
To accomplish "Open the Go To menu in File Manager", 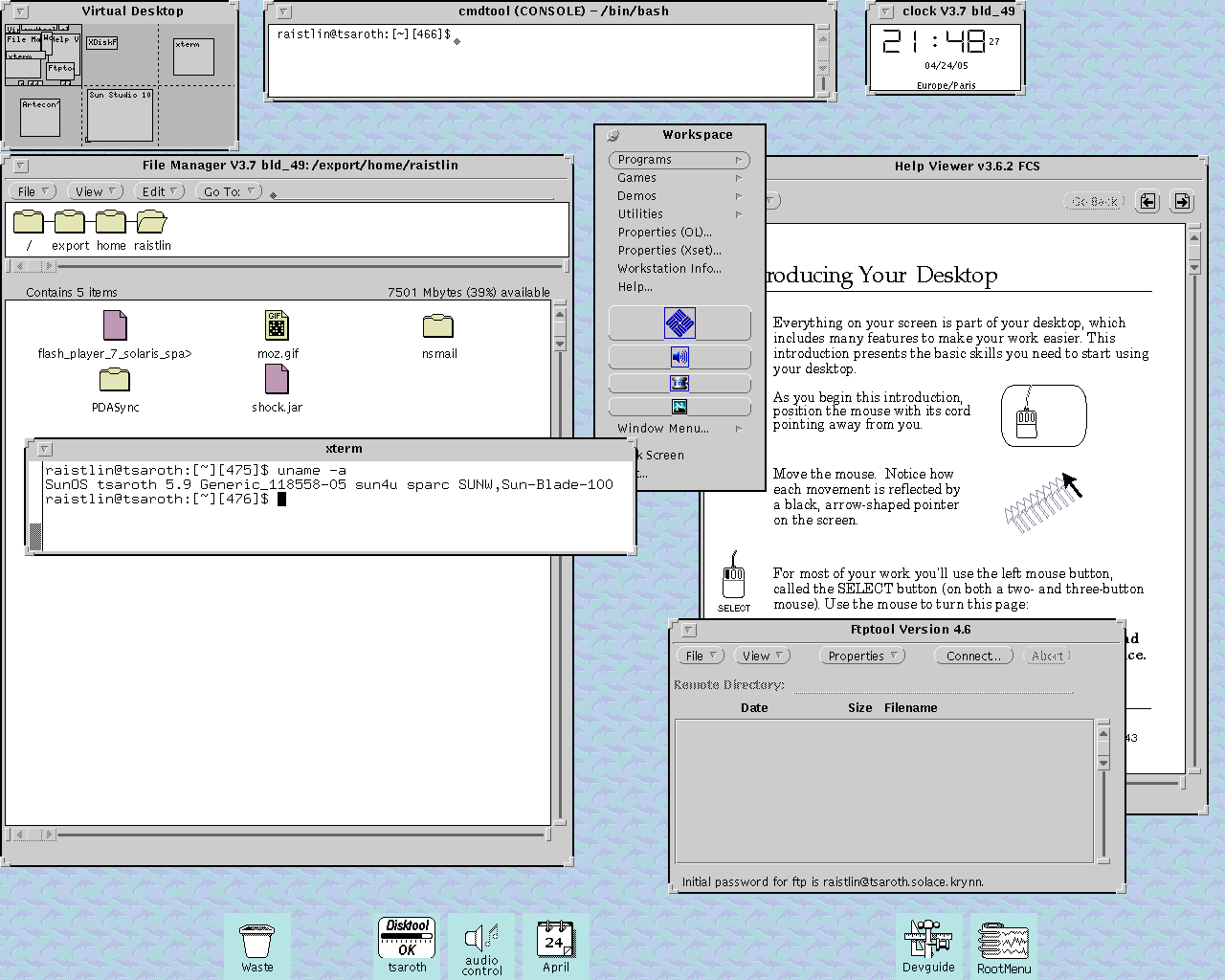I will pos(229,191).
